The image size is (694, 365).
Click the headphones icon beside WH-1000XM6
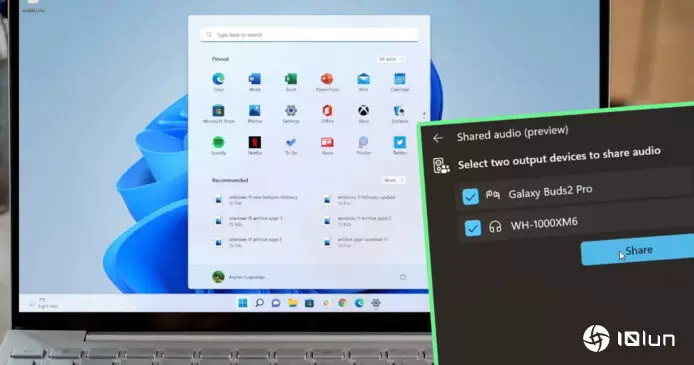(x=495, y=227)
